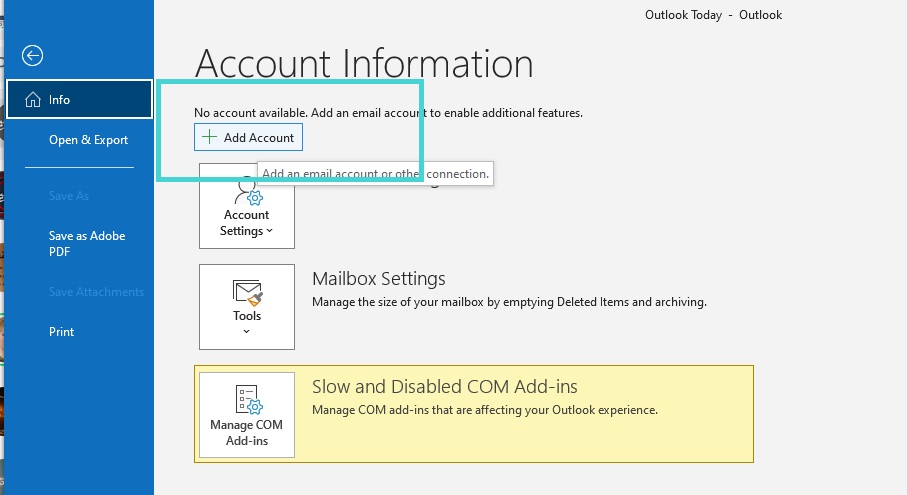Open the Print page

click(x=61, y=332)
